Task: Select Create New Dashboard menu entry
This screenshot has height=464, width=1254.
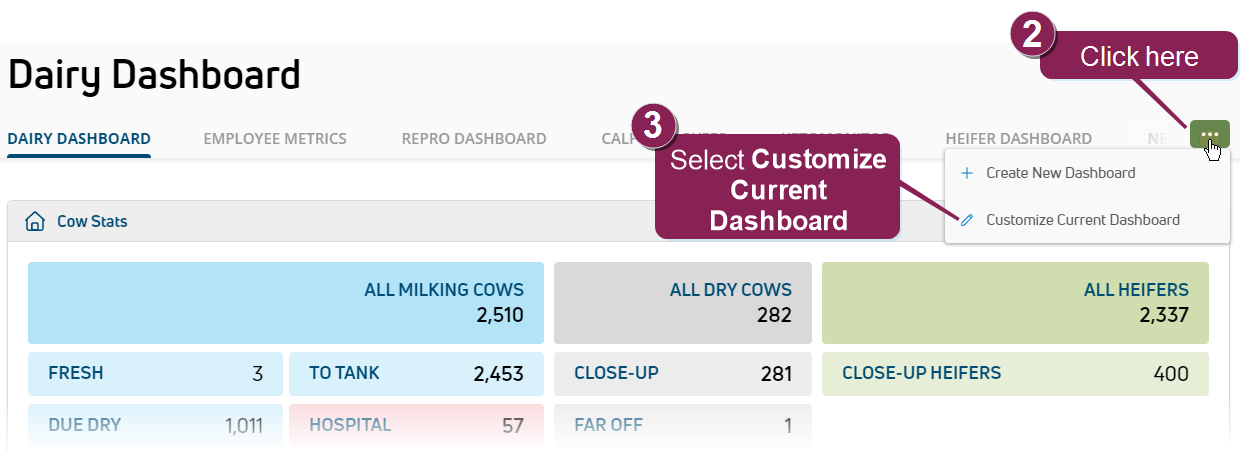Action: (x=1060, y=173)
